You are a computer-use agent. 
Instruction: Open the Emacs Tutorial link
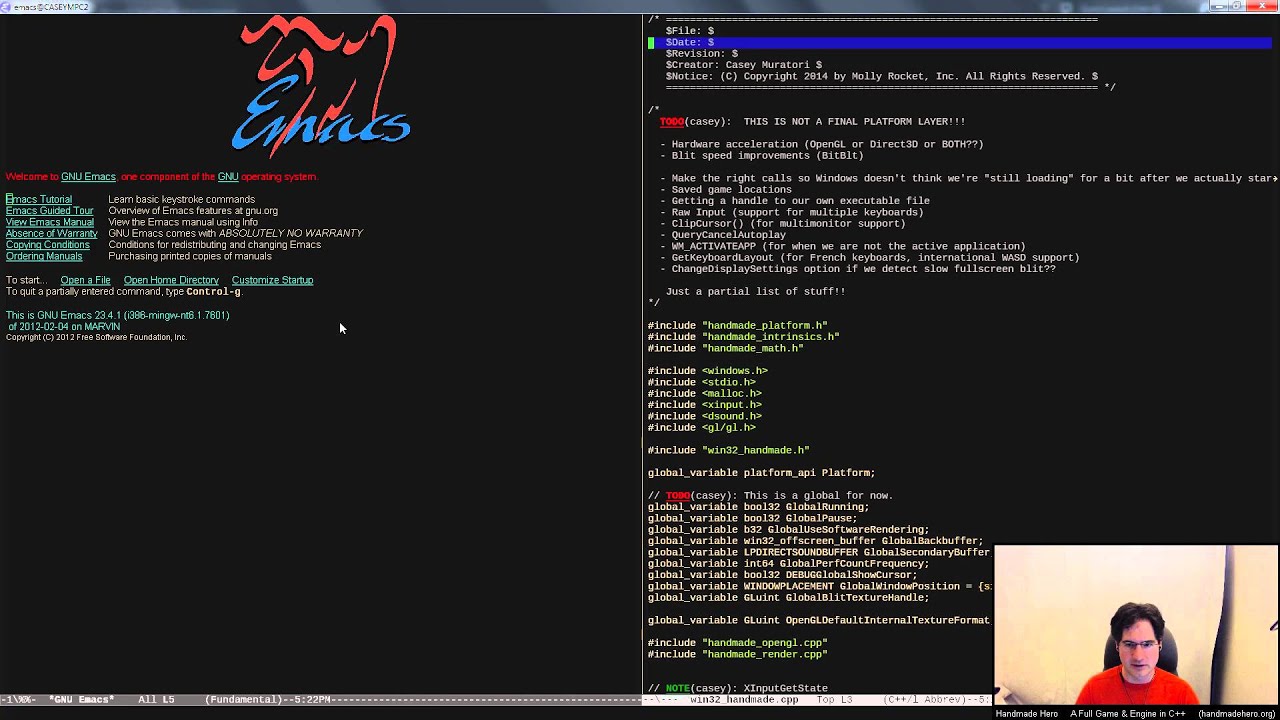point(39,199)
